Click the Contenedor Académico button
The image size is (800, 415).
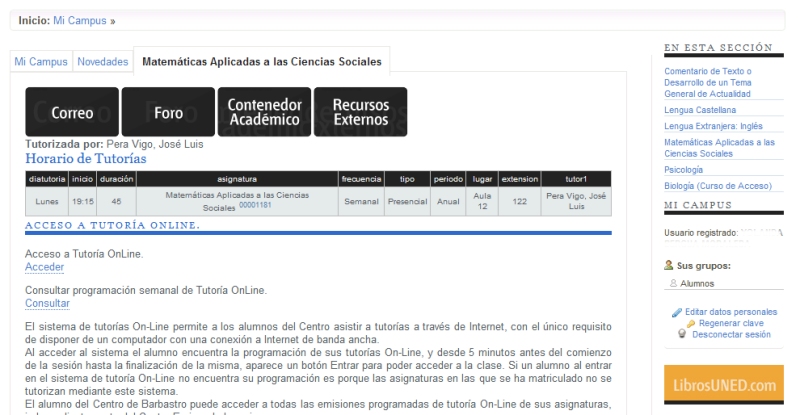(264, 112)
